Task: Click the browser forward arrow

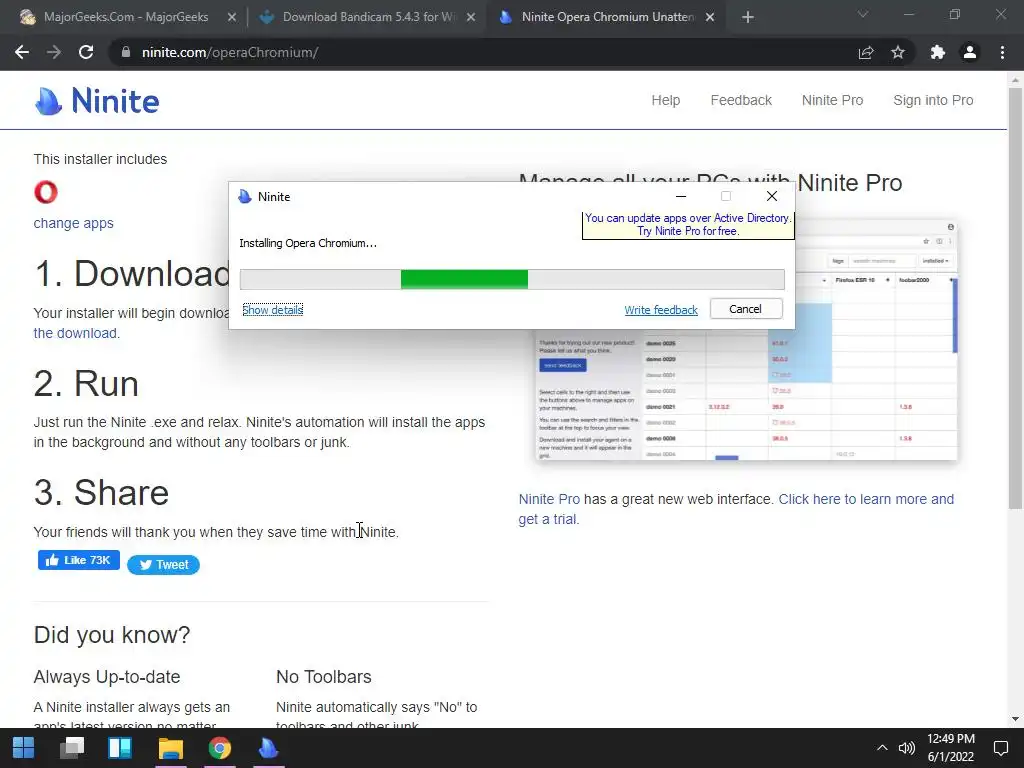Action: [54, 52]
